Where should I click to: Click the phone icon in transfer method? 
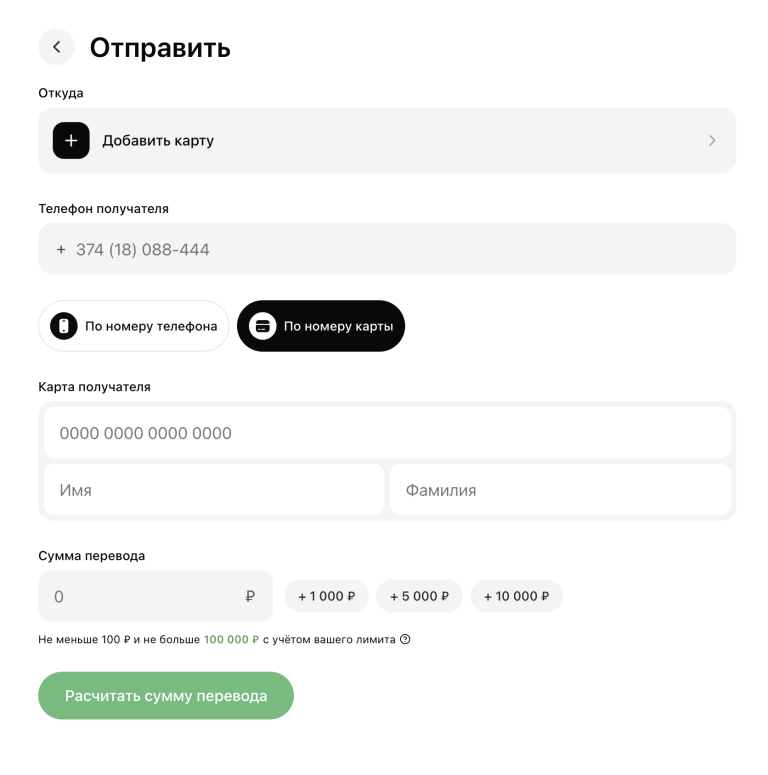pos(64,326)
